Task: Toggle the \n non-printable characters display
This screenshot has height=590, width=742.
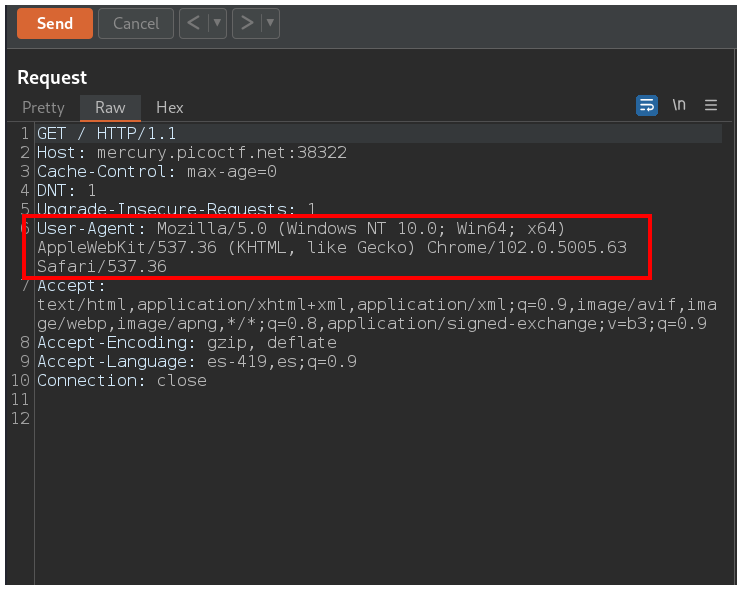Action: click(679, 105)
